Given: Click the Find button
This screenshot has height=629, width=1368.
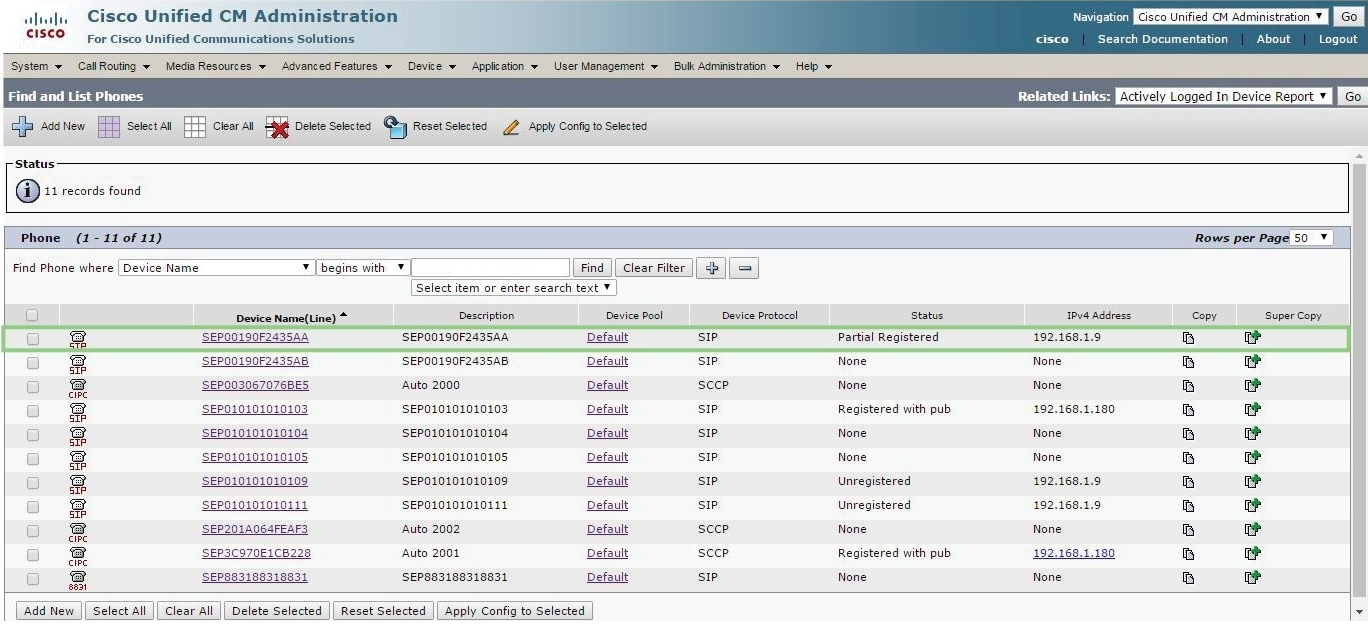Looking at the screenshot, I should click(592, 268).
